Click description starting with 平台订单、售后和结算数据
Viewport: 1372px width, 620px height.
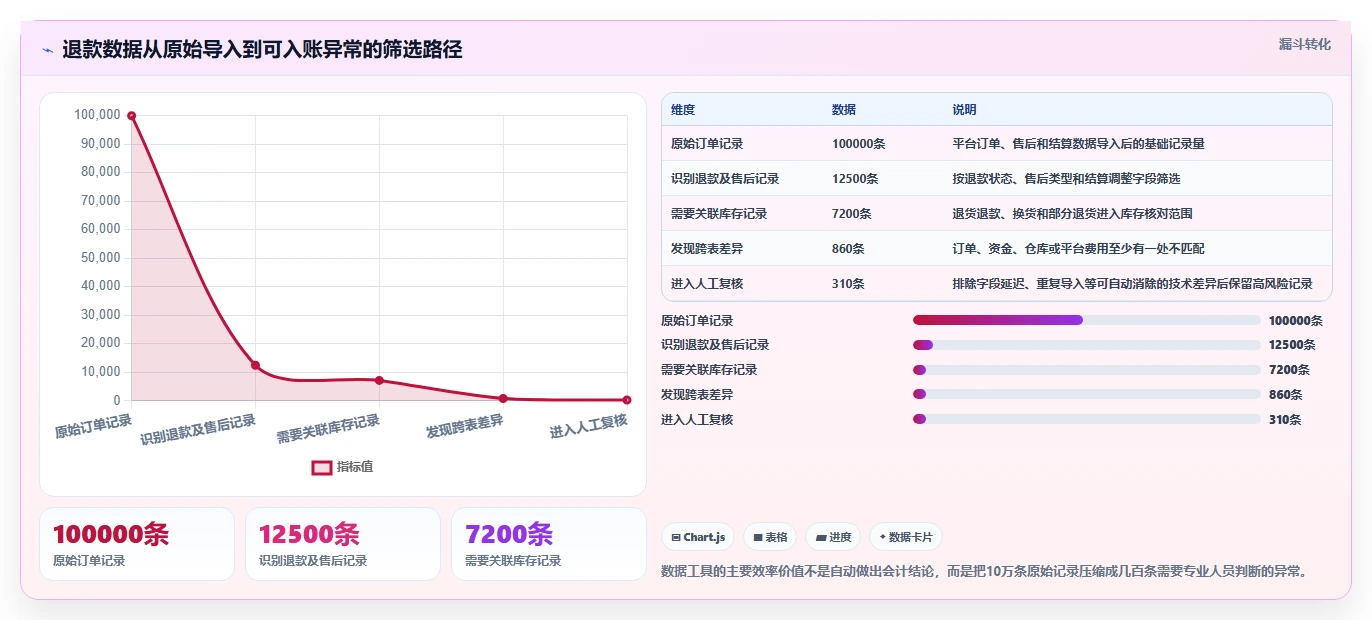(x=1078, y=144)
